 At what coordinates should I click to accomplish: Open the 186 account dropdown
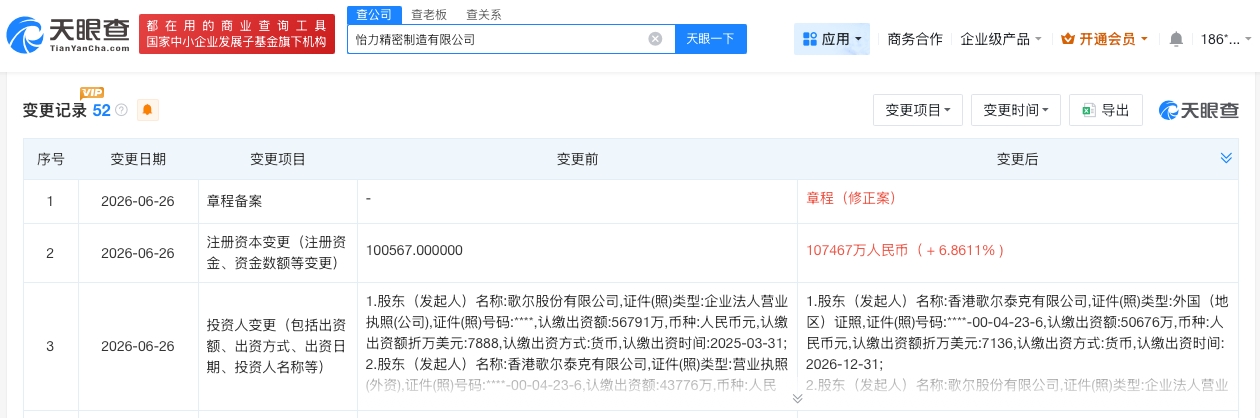[1226, 39]
